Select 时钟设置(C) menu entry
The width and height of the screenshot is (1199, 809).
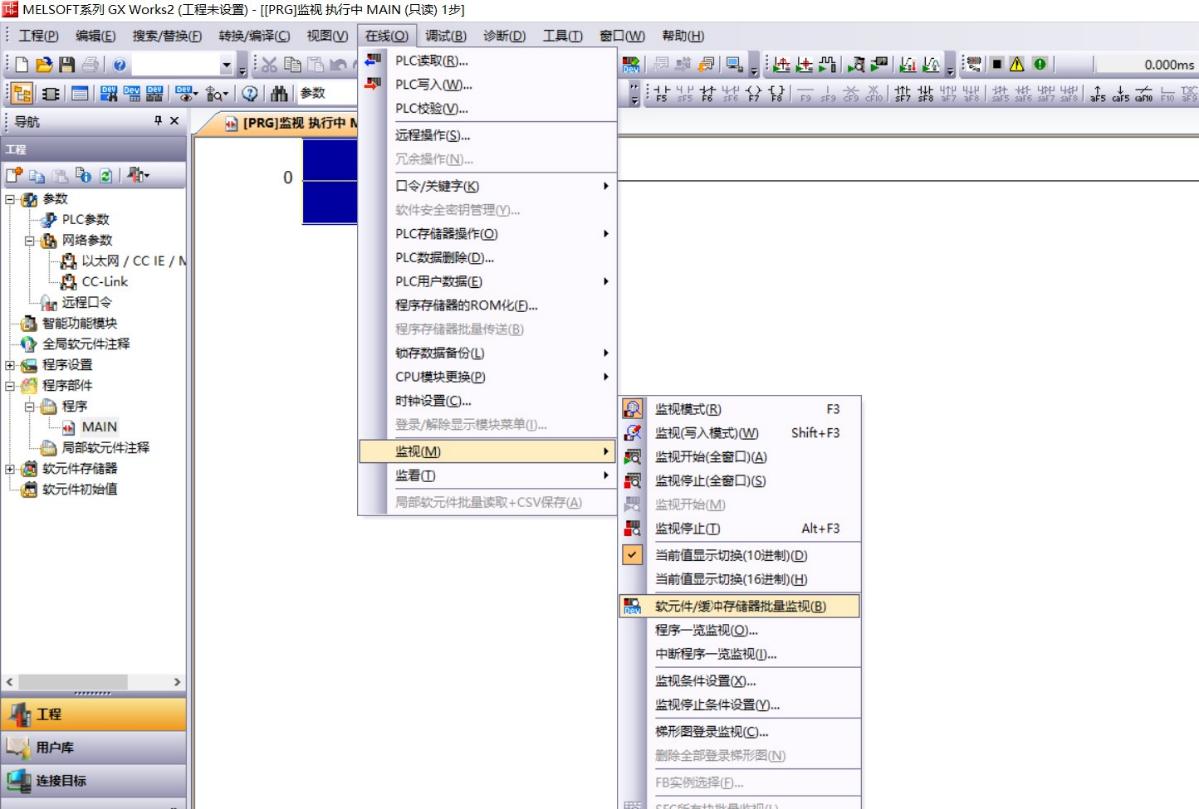[487, 401]
